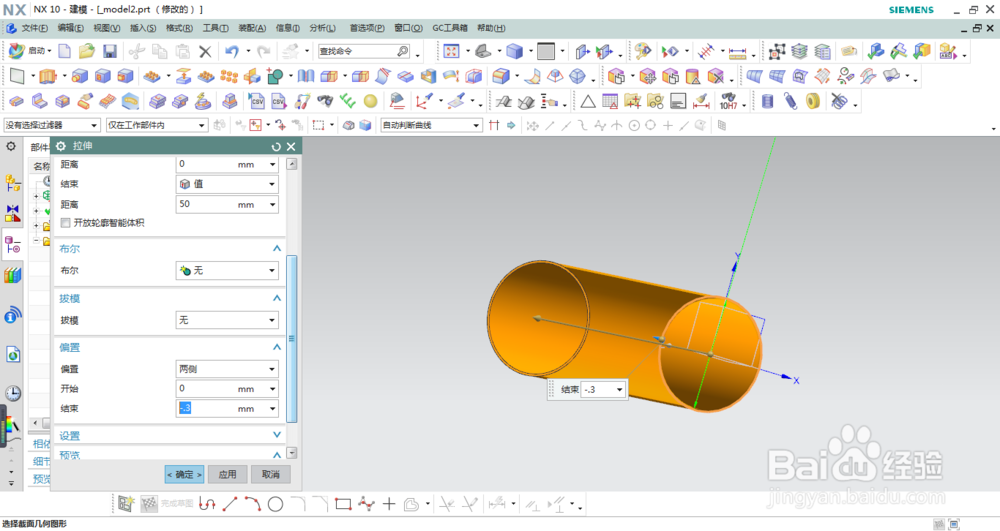The image size is (1000, 531).
Task: Open the end limit type dropdown showing 值
Action: tap(227, 184)
